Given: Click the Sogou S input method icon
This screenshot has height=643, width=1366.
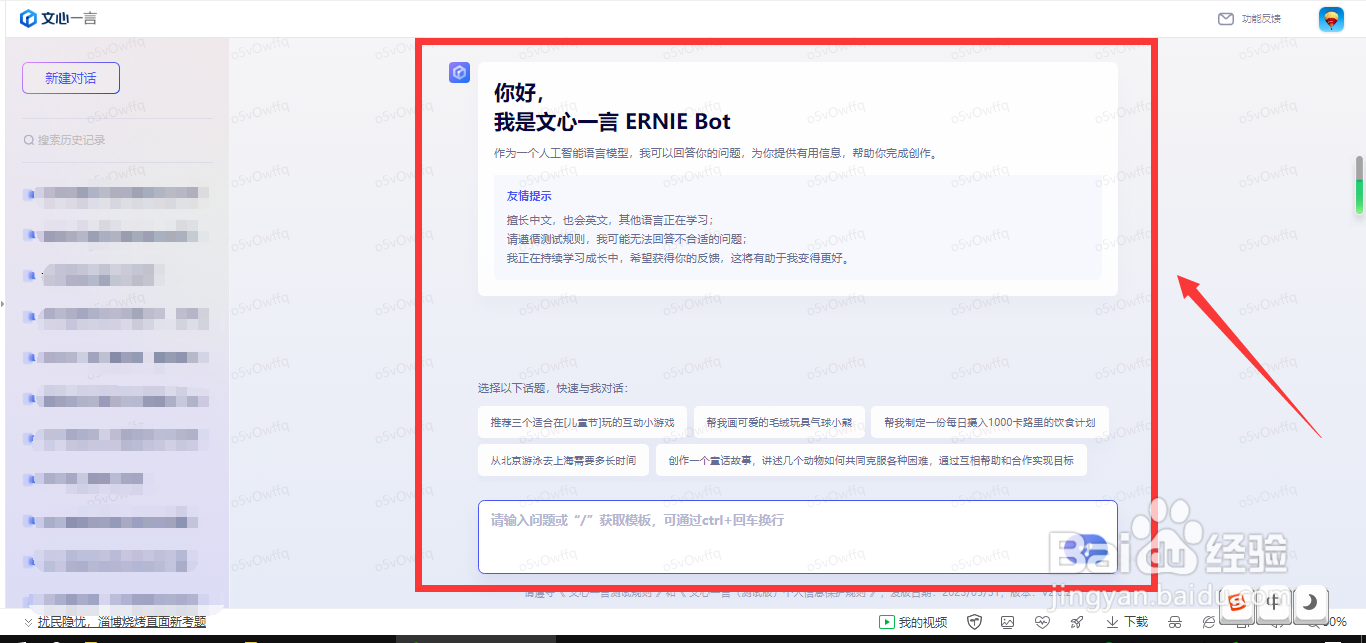Looking at the screenshot, I should pyautogui.click(x=1237, y=601).
